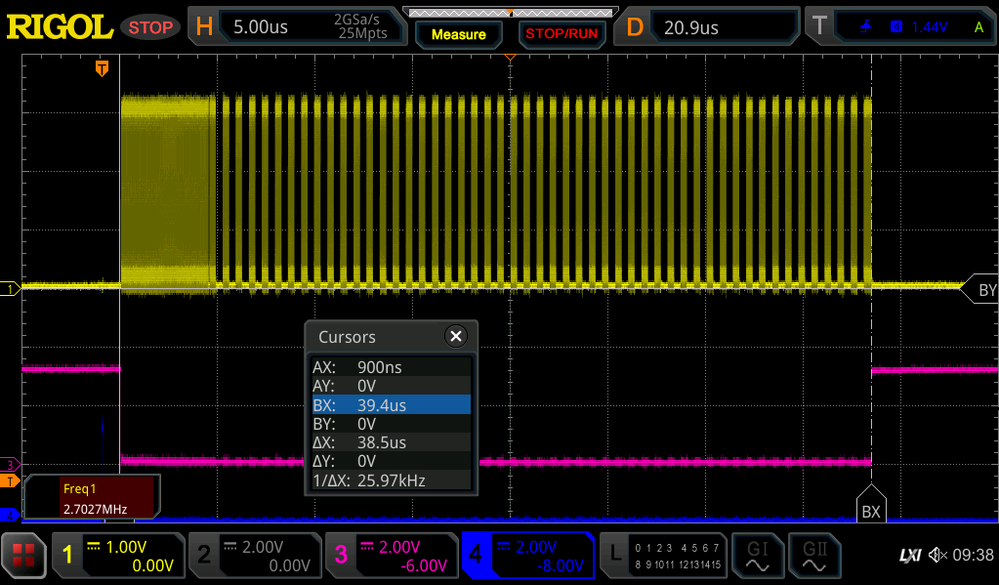Tap the Measure button
The width and height of the screenshot is (999, 585).
click(x=459, y=34)
